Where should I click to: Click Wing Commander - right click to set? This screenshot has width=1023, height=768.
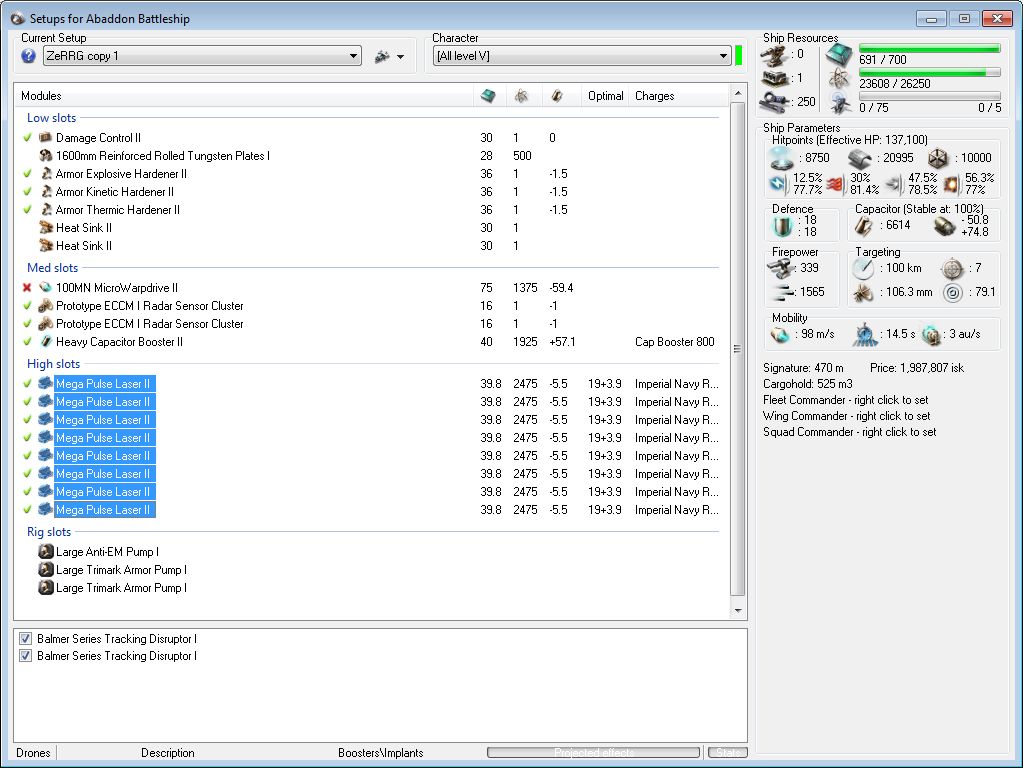click(x=847, y=416)
